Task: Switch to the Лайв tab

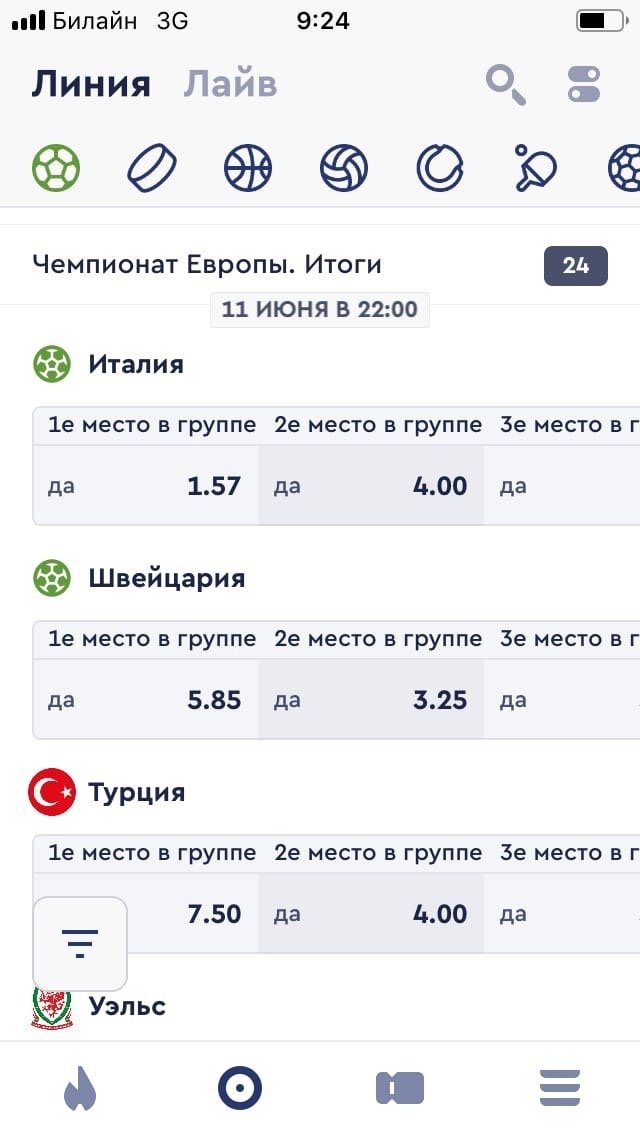Action: 230,84
